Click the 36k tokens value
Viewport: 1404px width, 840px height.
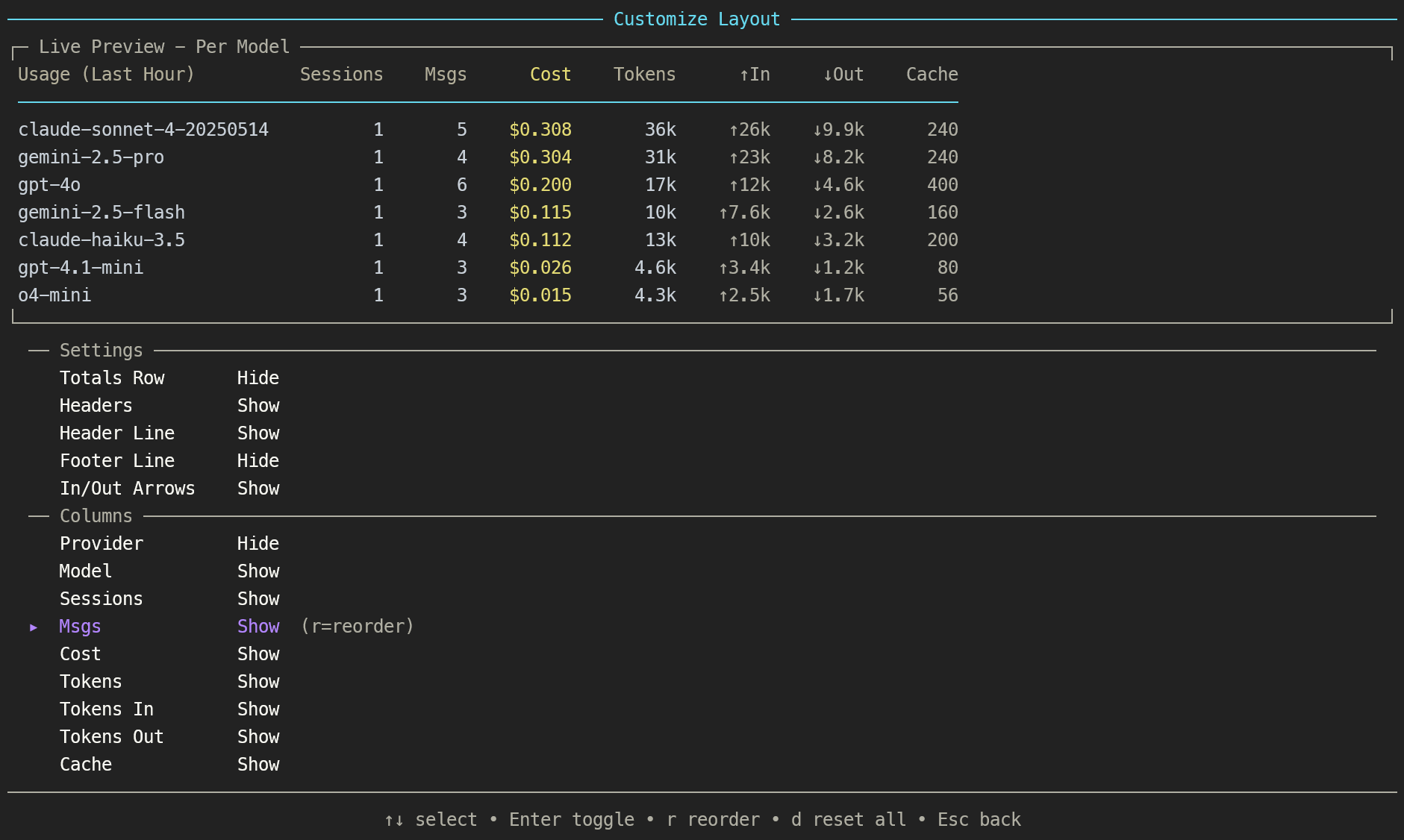(661, 130)
